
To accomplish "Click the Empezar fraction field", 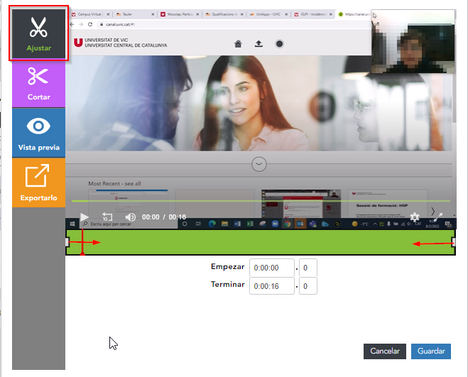I will (x=308, y=268).
